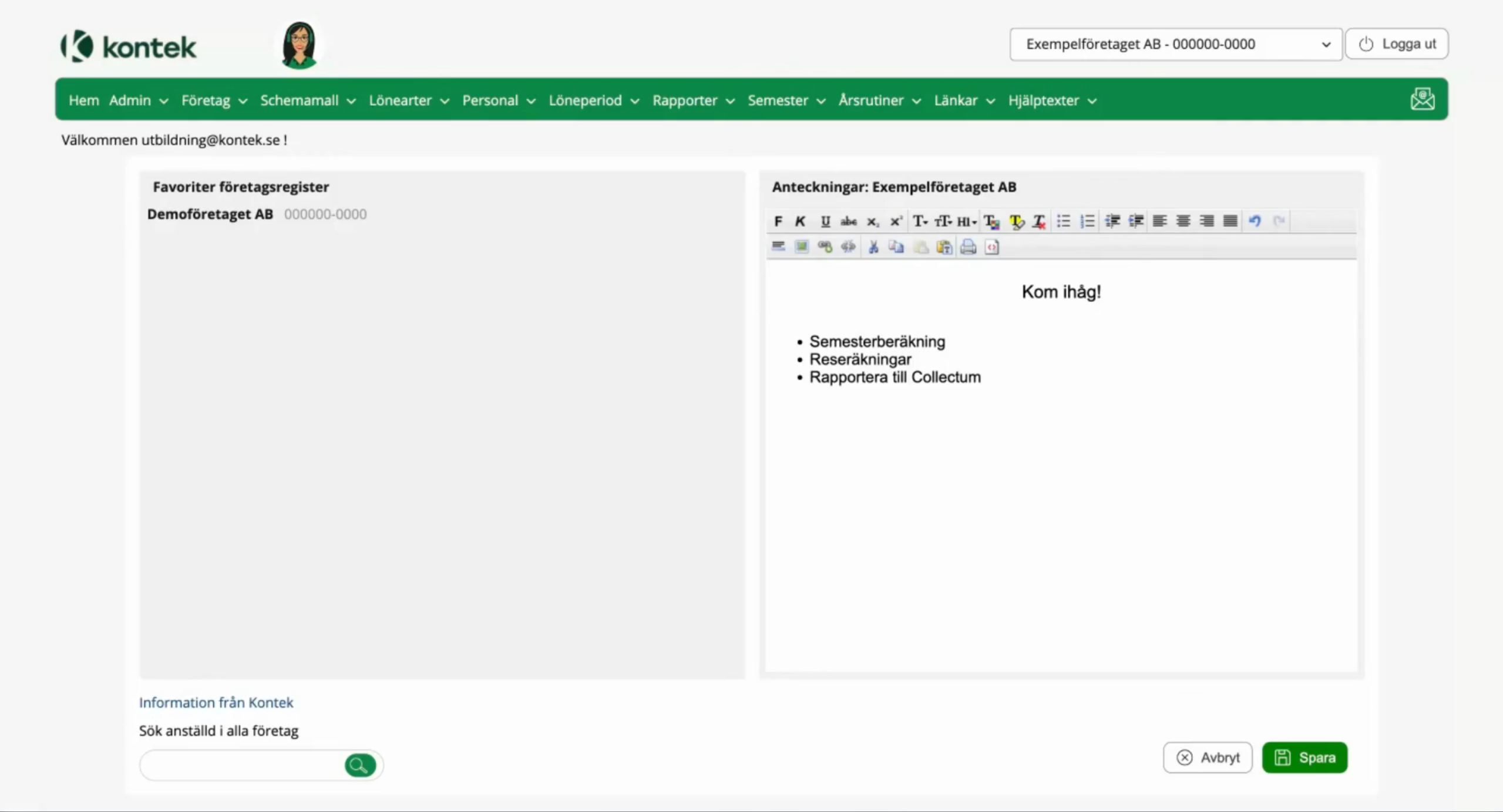Open the font size picker
This screenshot has width=1503, height=812.
point(943,221)
